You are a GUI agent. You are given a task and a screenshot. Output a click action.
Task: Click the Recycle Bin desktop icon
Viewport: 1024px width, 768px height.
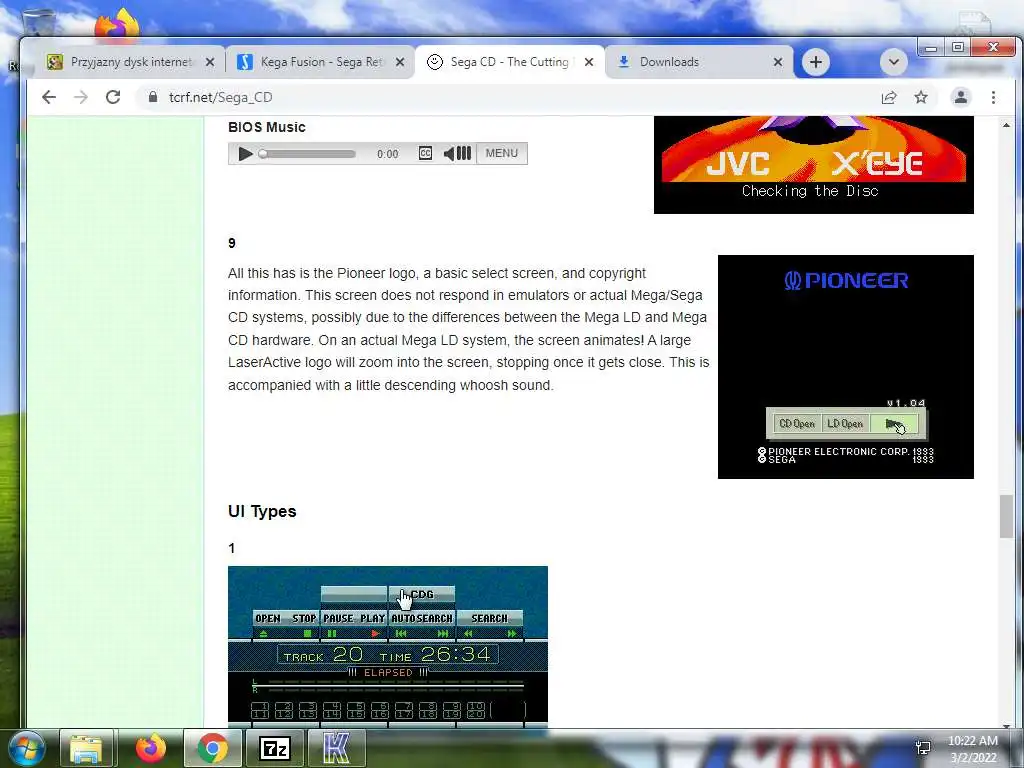(38, 23)
